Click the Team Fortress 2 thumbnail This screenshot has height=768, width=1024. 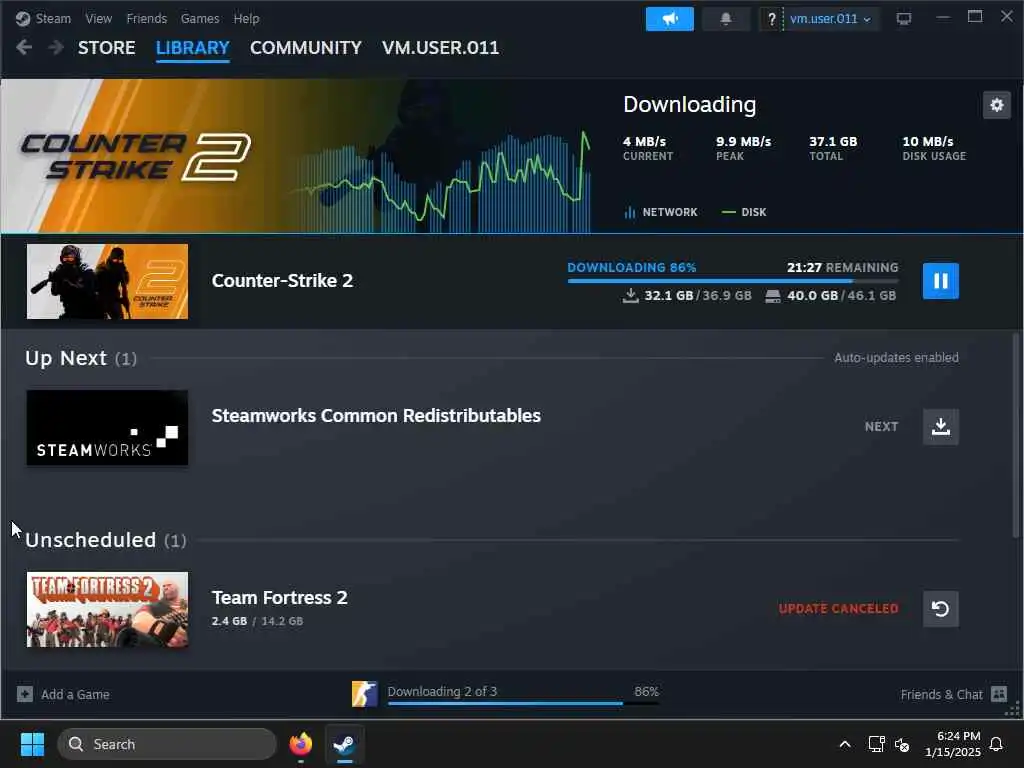[107, 609]
